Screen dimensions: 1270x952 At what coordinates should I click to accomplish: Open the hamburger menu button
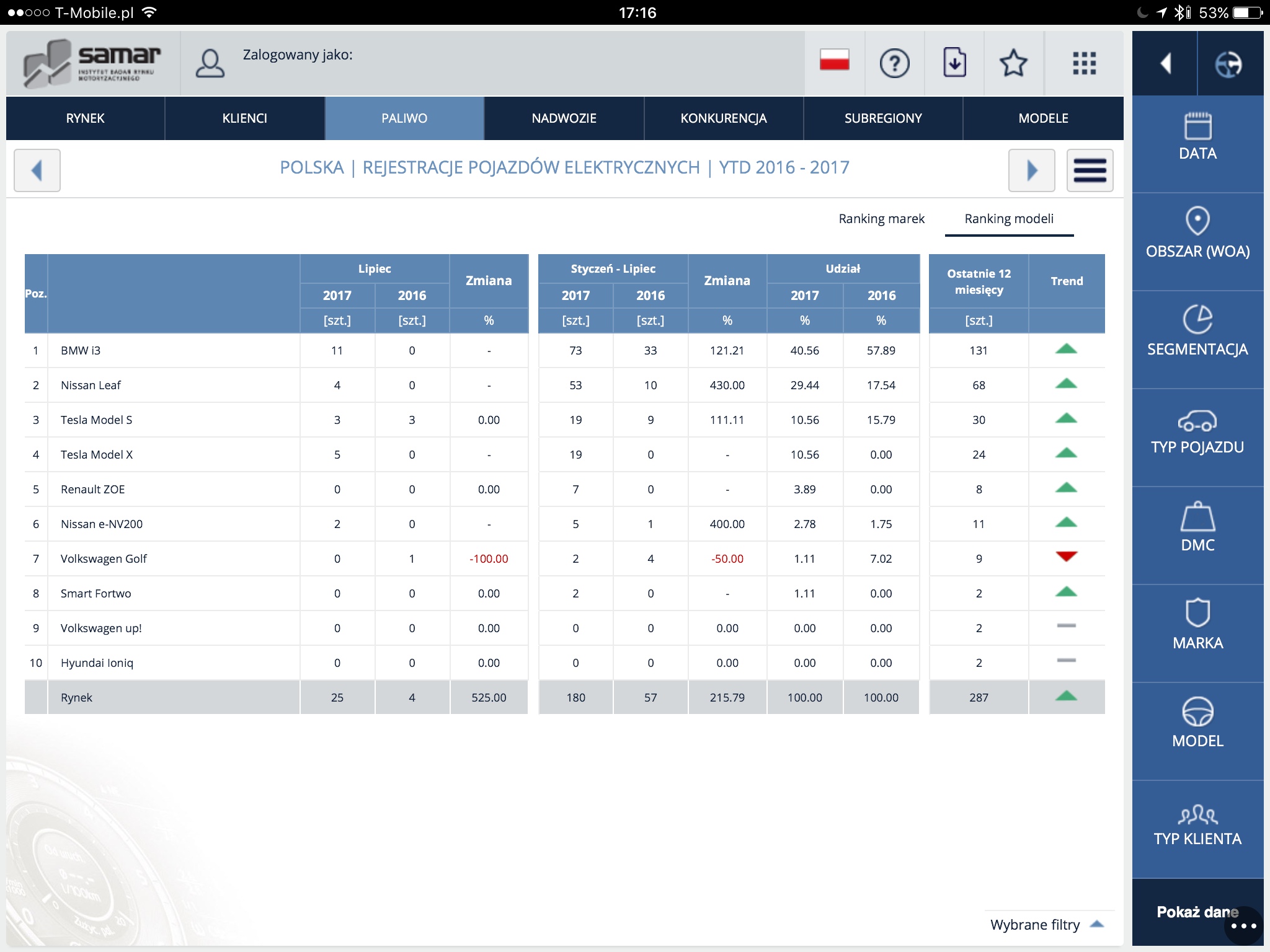pyautogui.click(x=1090, y=170)
